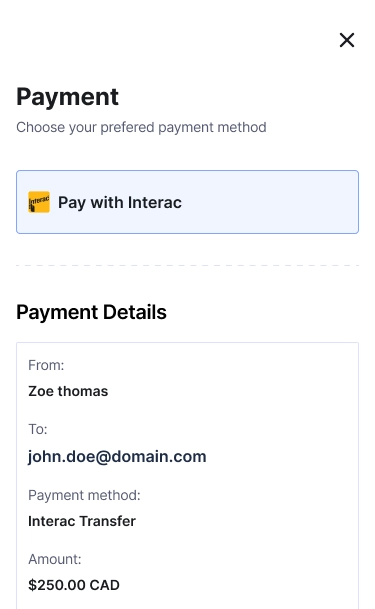Viewport: 375px width, 609px height.
Task: Select the Interac Transfer method value
Action: tap(82, 521)
